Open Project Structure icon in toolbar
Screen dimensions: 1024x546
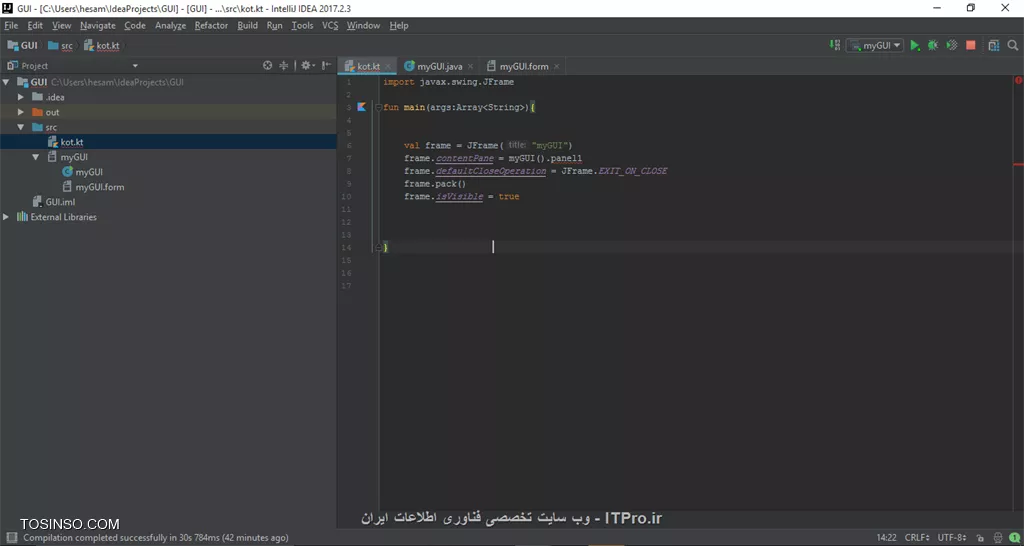[x=994, y=46]
